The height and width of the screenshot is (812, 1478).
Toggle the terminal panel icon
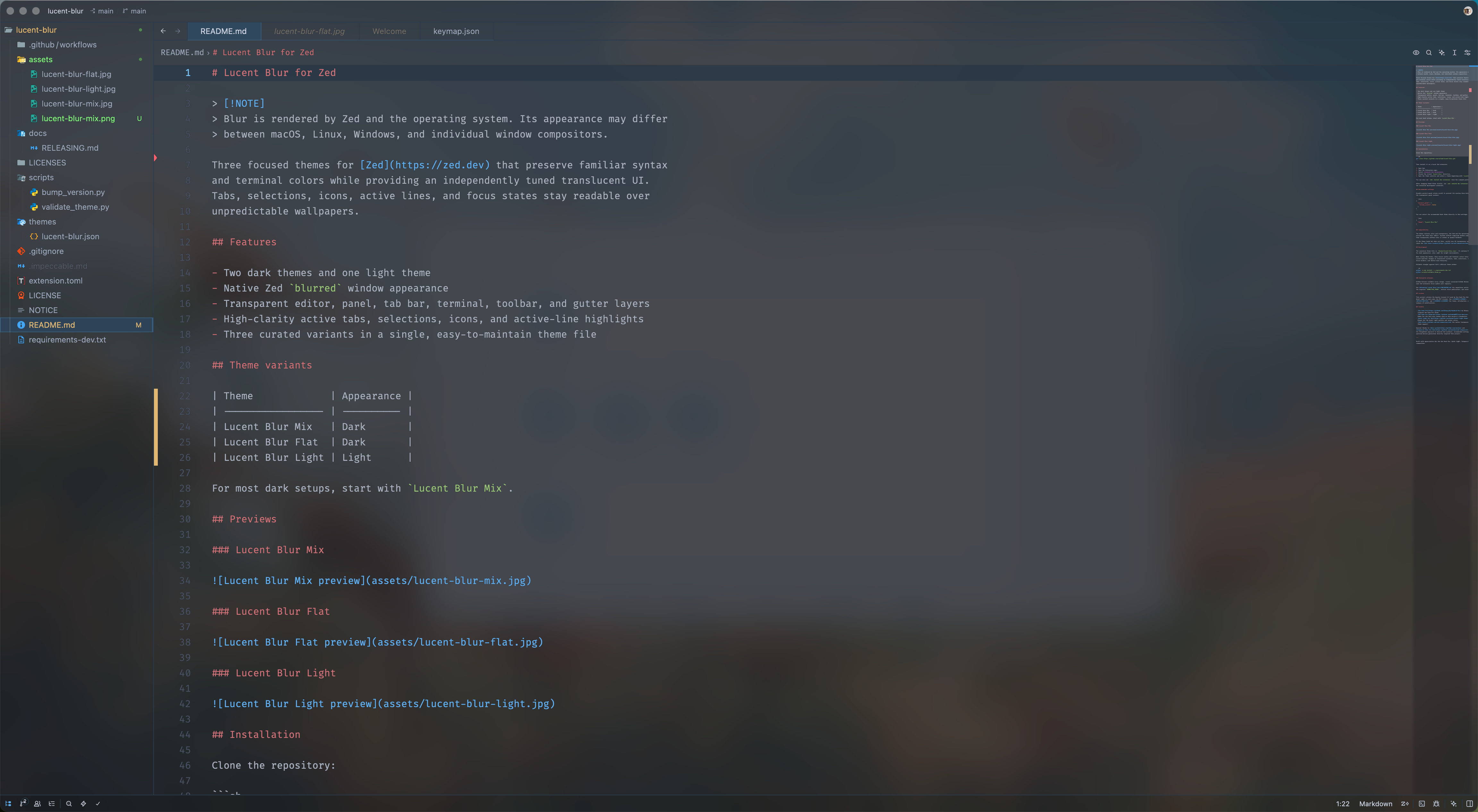click(x=1422, y=803)
